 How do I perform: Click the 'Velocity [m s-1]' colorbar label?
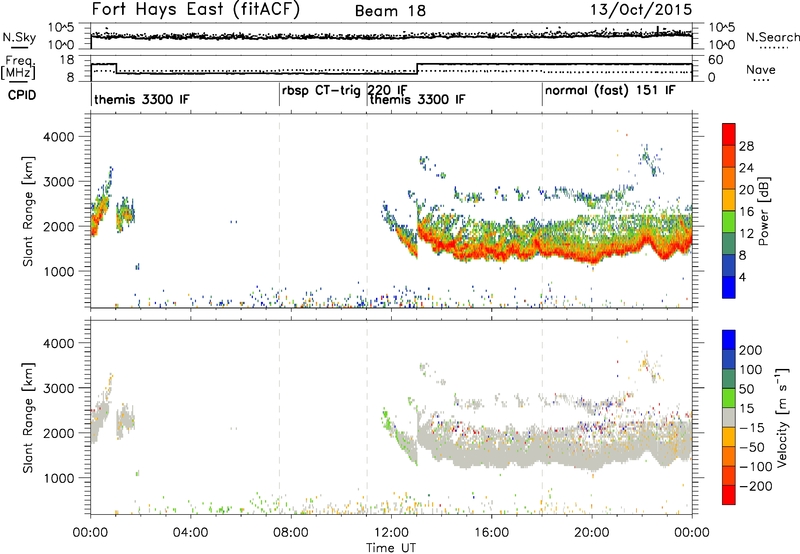tap(781, 417)
